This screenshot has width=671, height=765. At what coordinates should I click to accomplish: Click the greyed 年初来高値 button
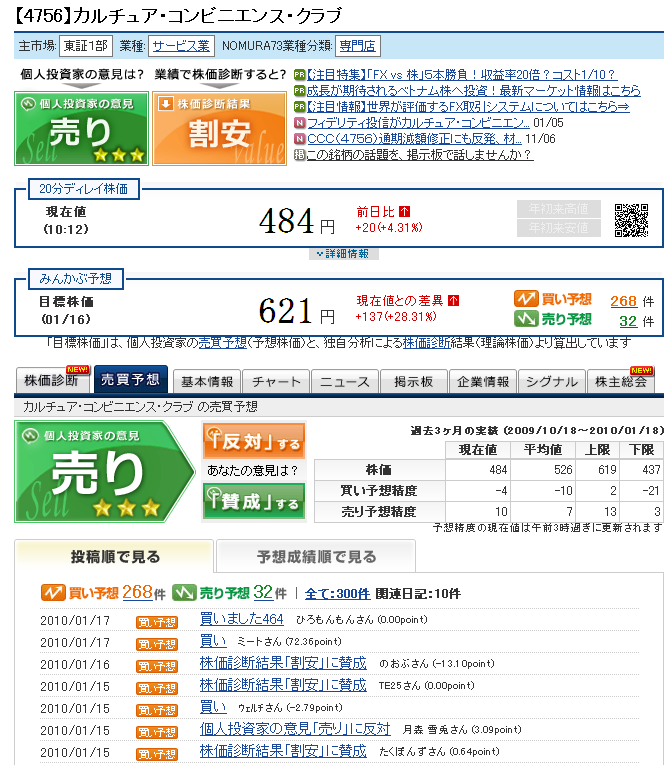point(558,209)
